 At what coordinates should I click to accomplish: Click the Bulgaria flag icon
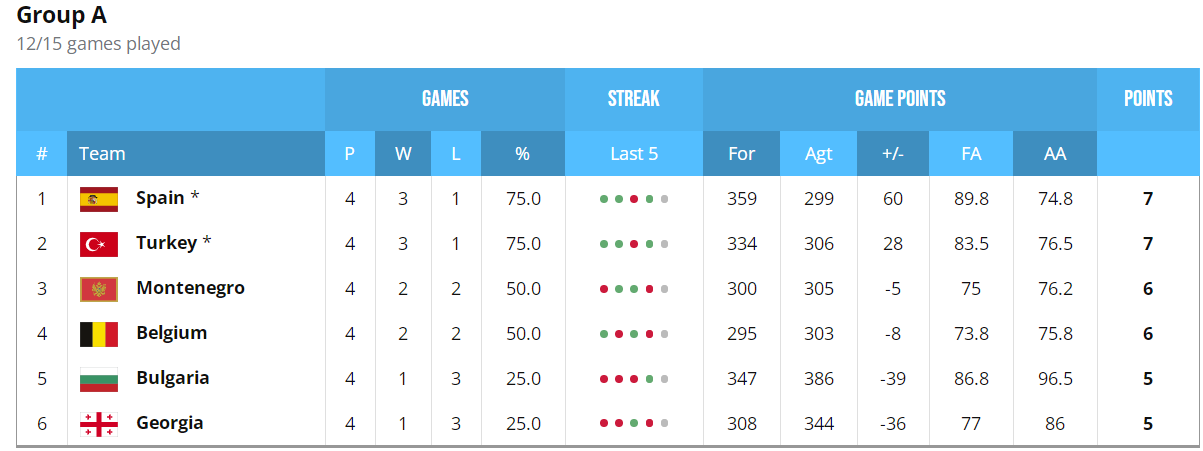click(x=99, y=379)
